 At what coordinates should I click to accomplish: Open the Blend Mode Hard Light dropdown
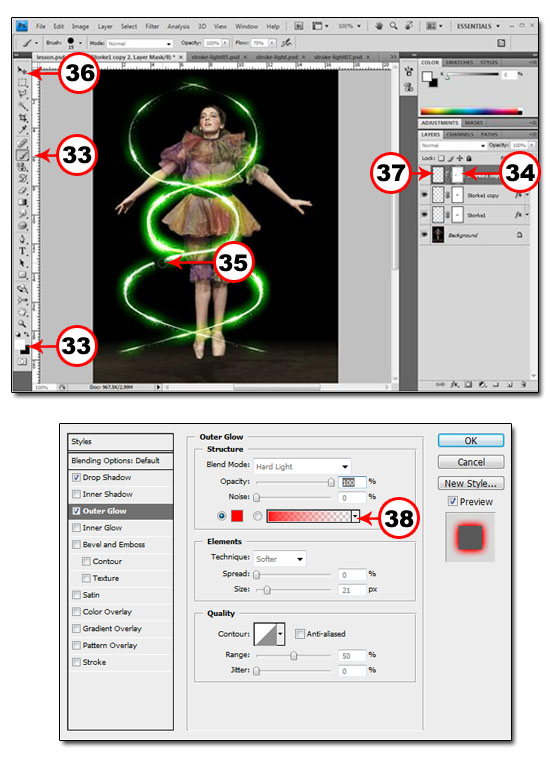tap(302, 466)
